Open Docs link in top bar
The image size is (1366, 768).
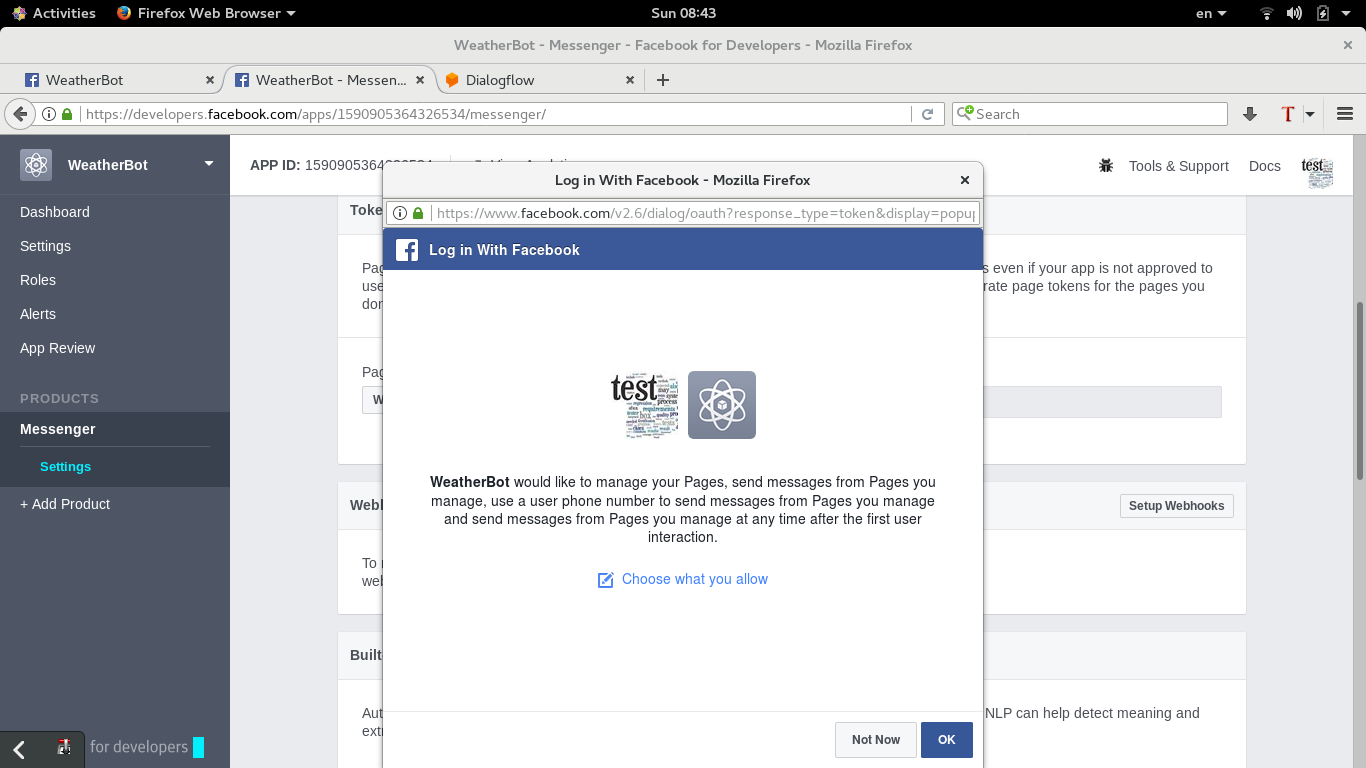(1265, 166)
